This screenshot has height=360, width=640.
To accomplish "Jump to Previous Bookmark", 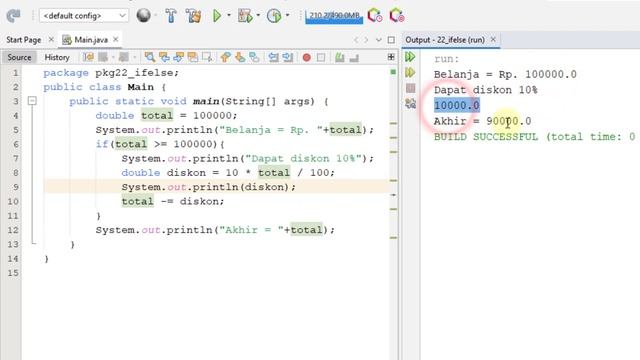I will coord(225,58).
